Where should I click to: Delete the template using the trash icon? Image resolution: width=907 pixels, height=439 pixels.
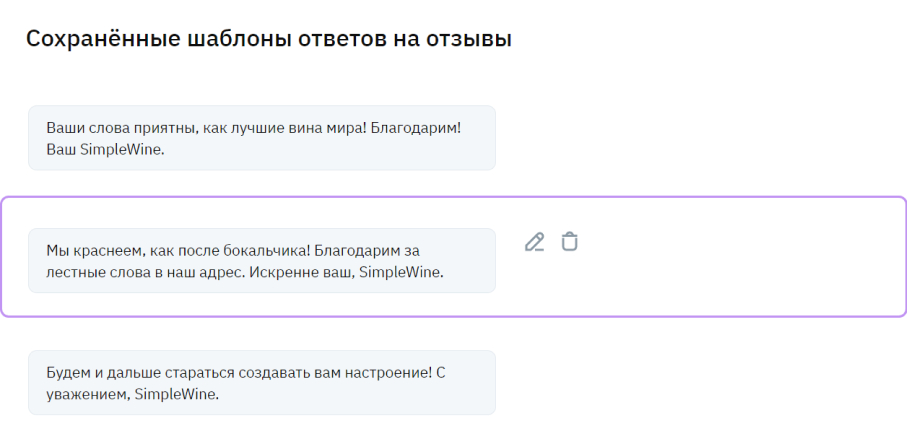[x=569, y=242]
